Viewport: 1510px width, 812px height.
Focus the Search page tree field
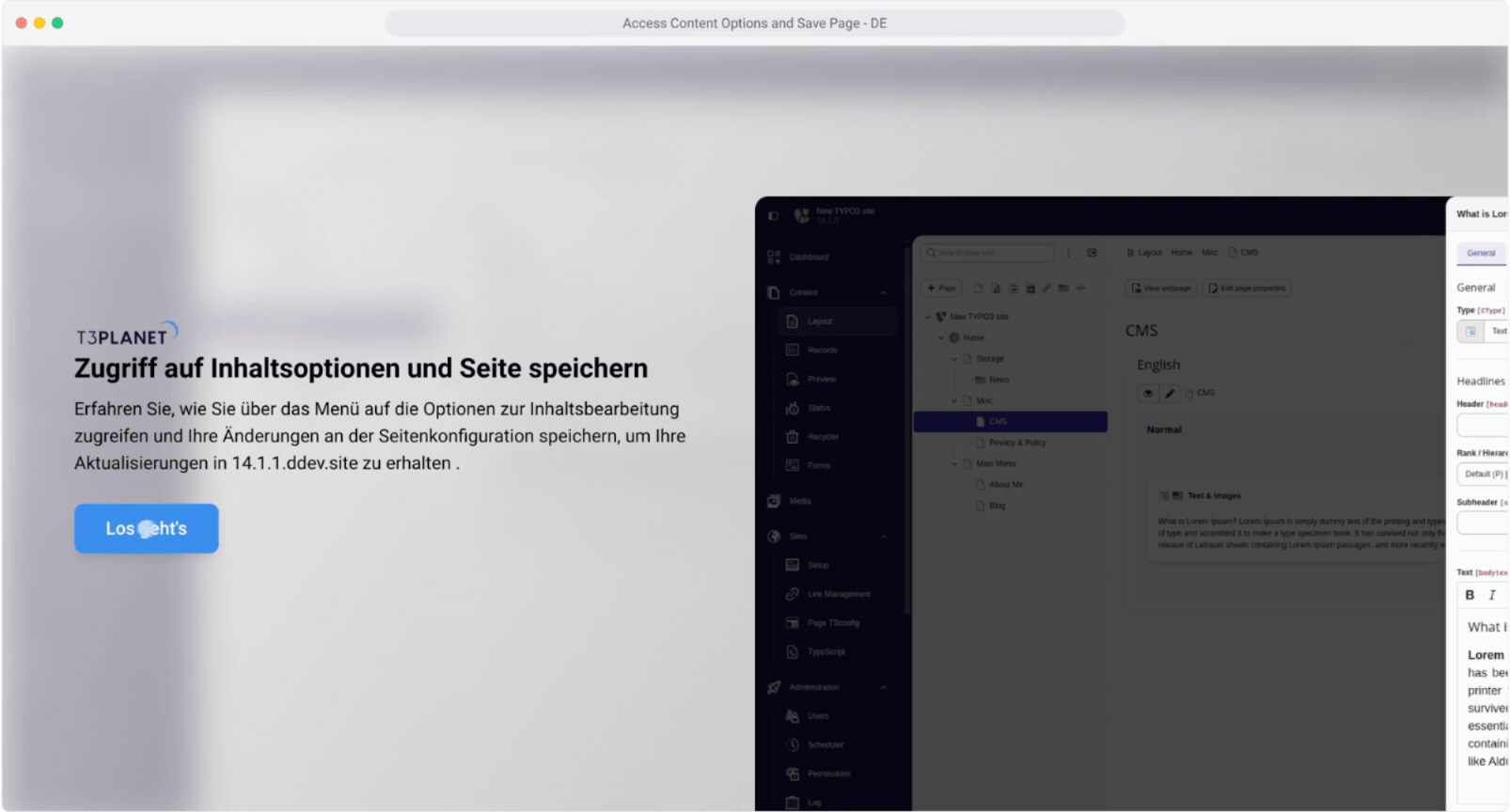tap(987, 253)
